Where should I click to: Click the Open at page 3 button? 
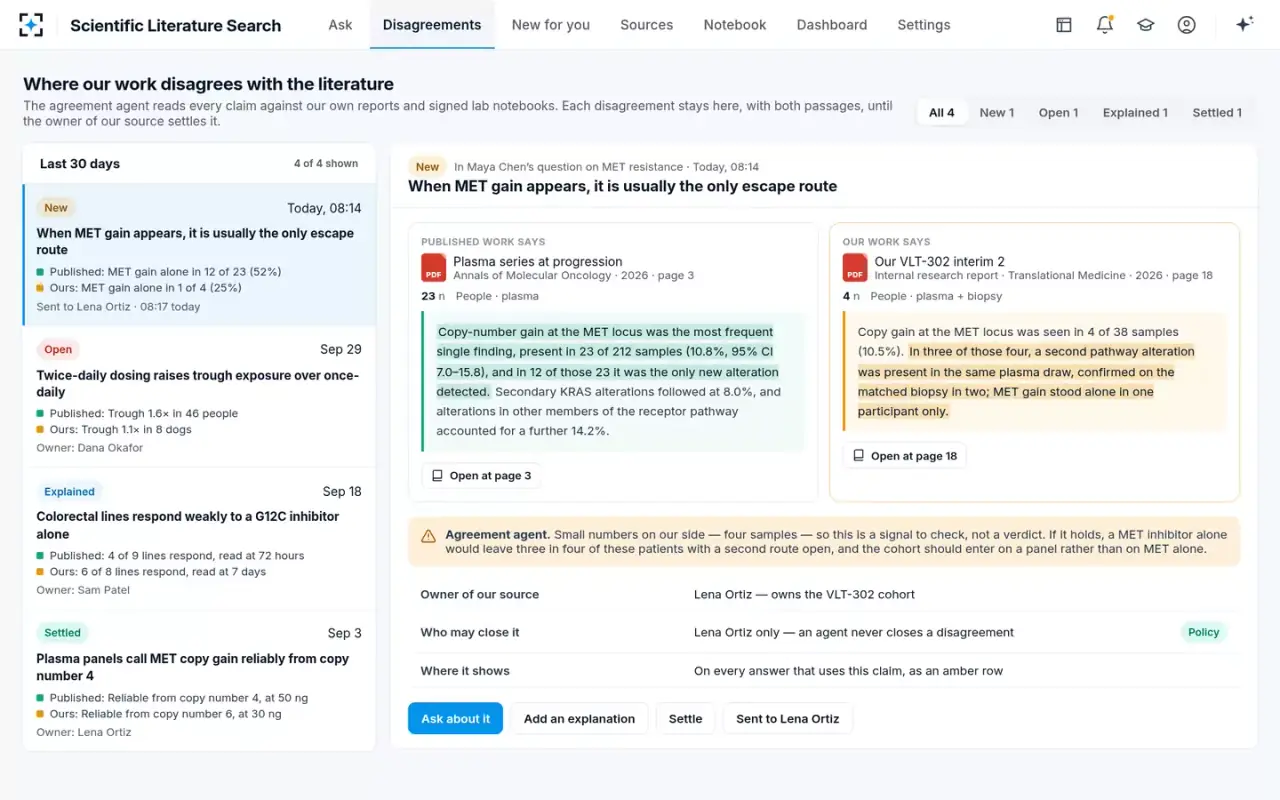point(482,476)
